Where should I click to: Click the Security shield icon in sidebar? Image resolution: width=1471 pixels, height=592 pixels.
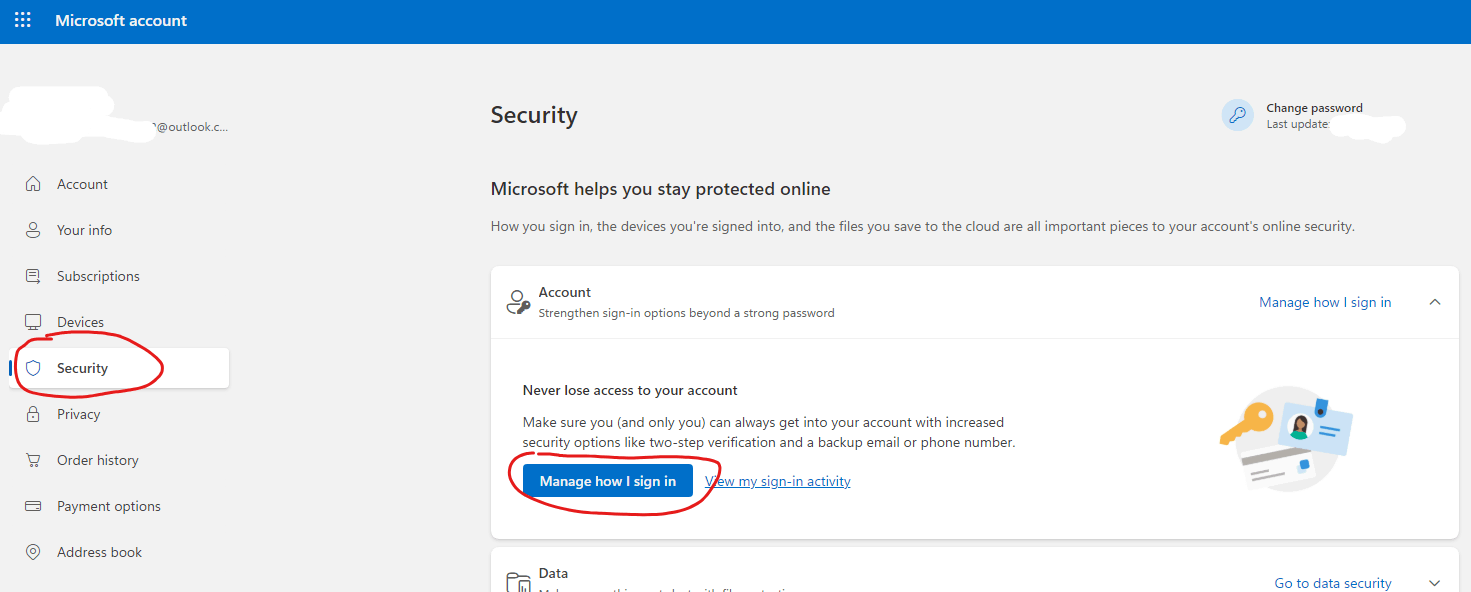pos(35,367)
